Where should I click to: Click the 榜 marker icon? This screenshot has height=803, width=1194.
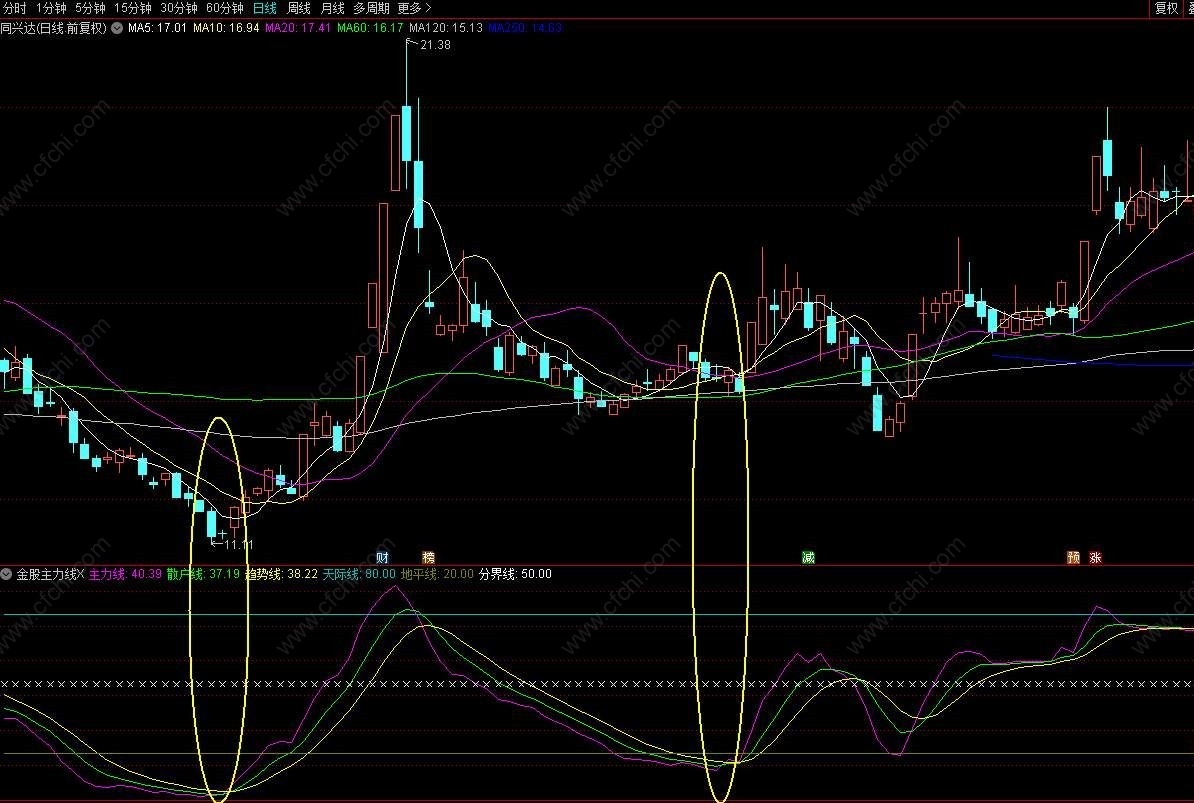point(428,558)
